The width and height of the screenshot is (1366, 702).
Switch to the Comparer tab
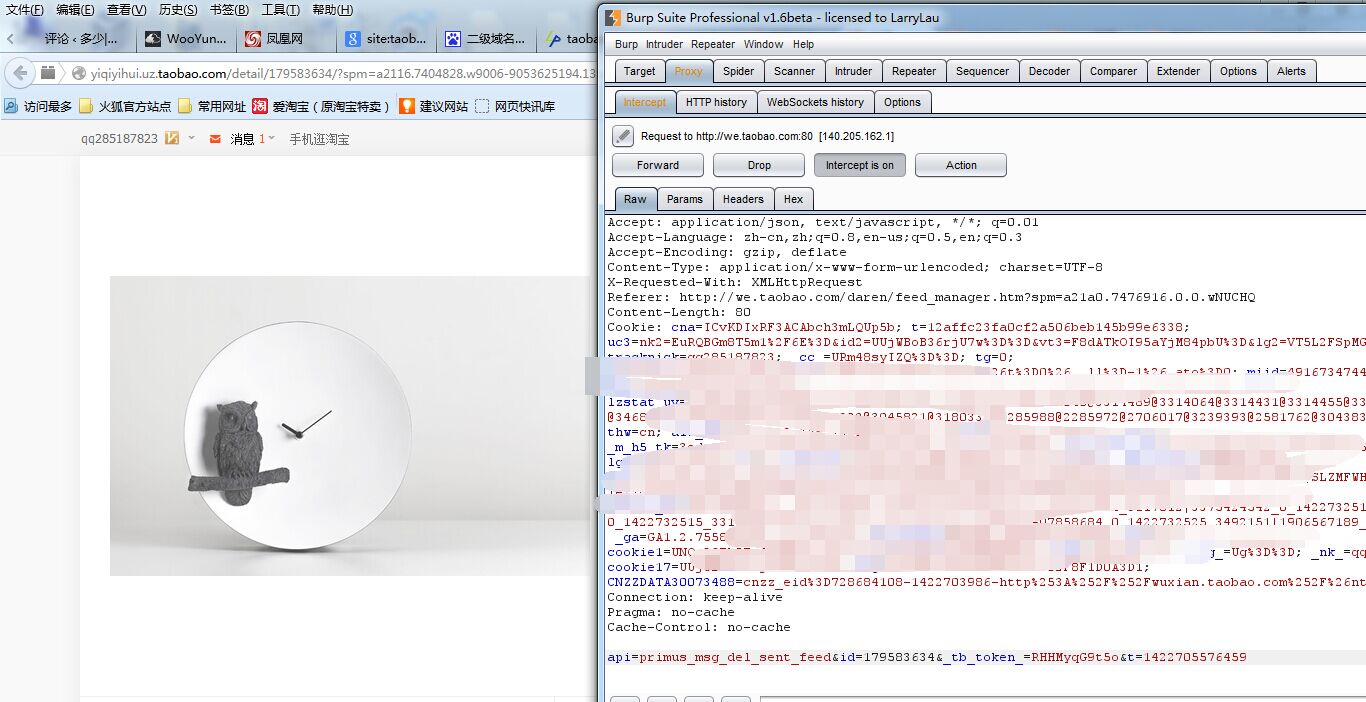(1114, 71)
